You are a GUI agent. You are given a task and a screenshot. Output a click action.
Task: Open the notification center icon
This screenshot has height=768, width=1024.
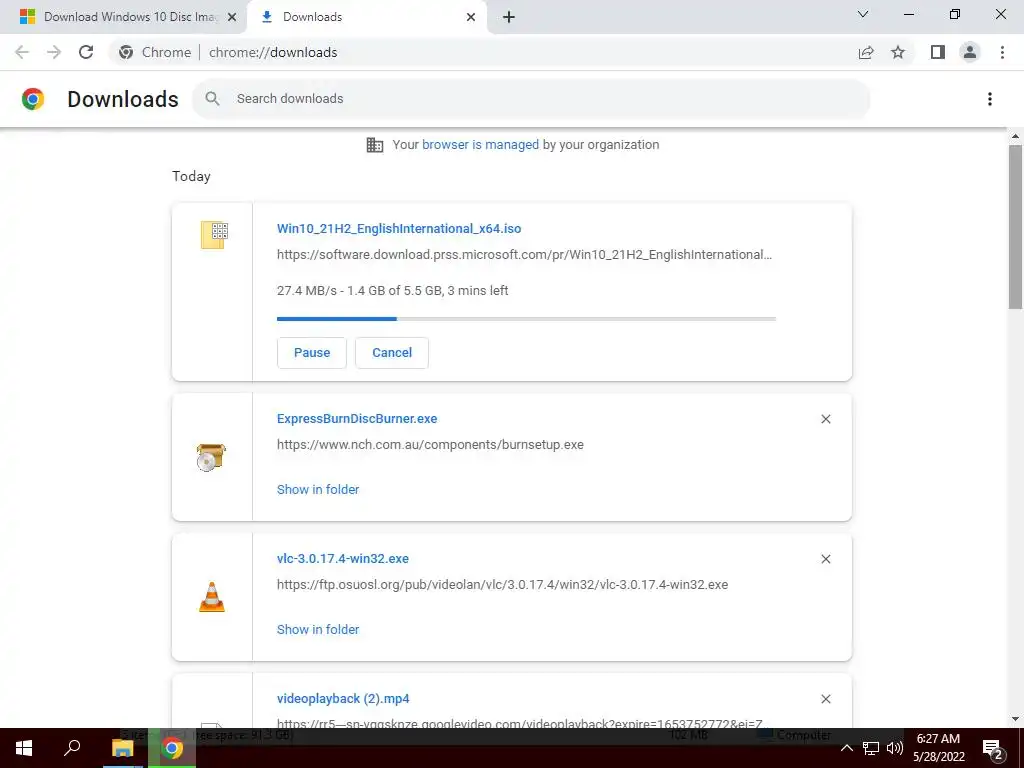coord(993,748)
